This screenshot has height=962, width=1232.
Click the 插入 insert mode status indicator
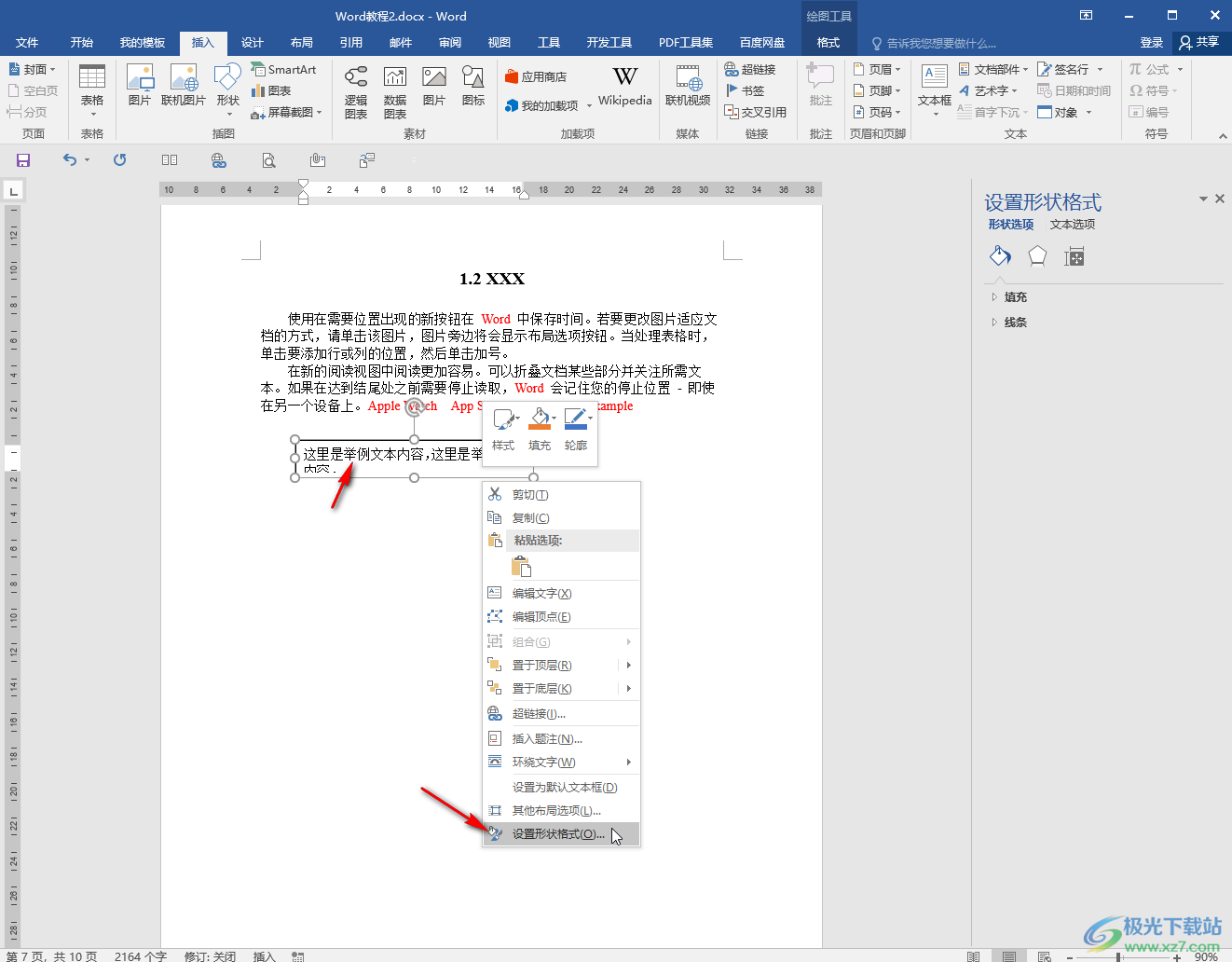tap(265, 956)
